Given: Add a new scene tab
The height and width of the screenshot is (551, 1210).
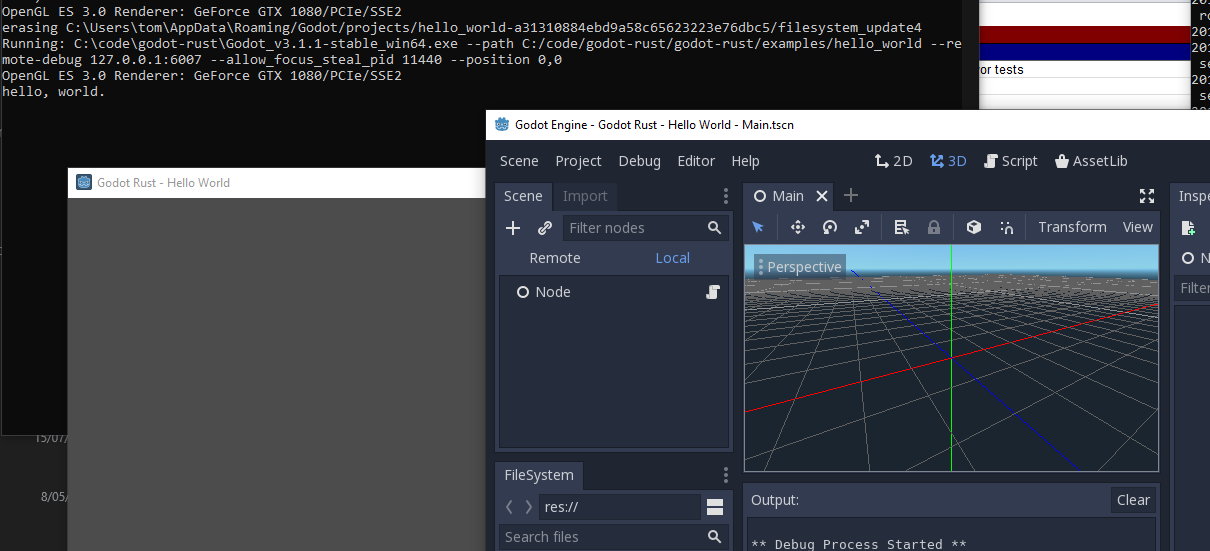Looking at the screenshot, I should click(x=851, y=196).
